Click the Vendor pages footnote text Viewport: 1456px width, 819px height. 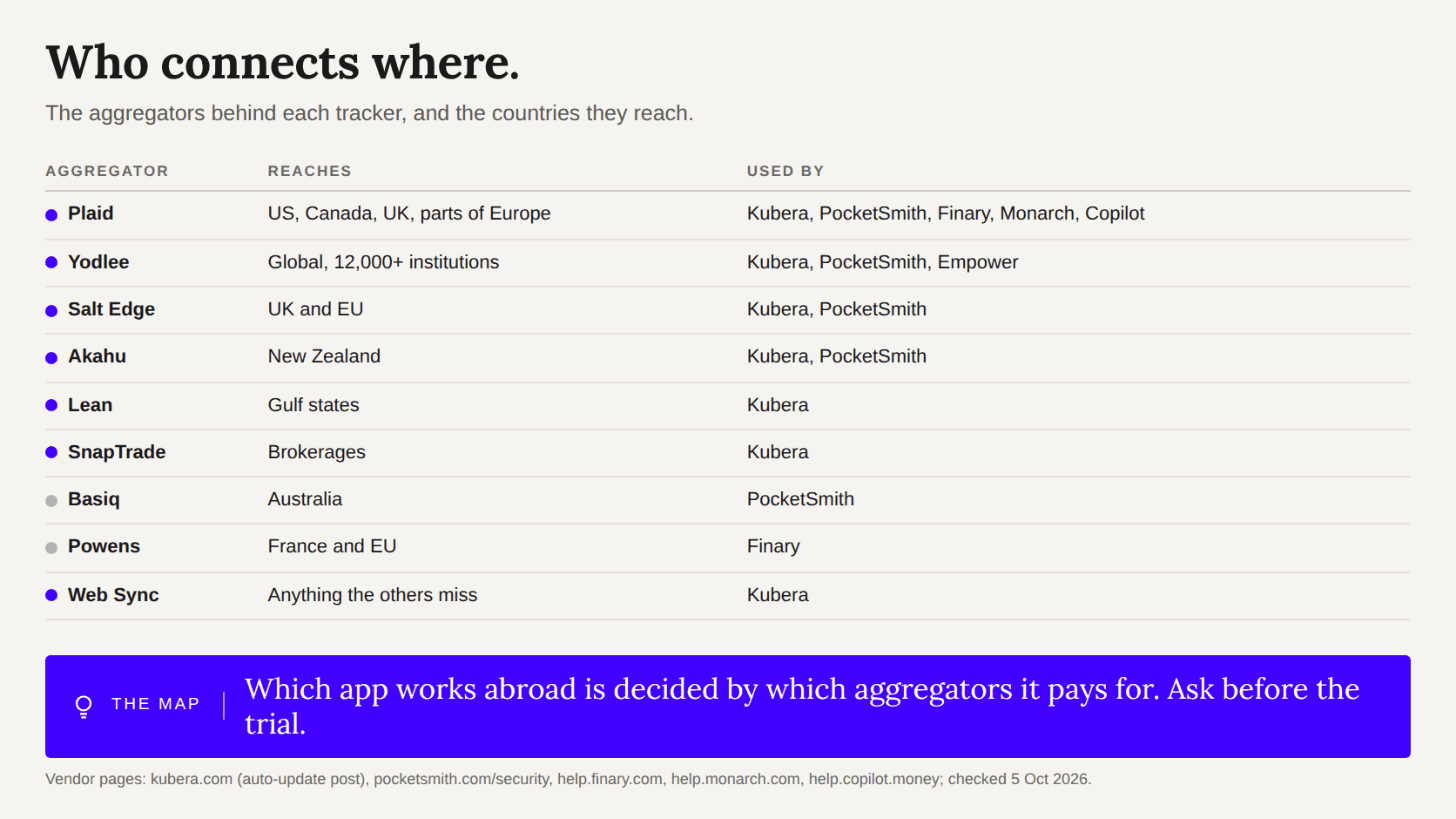point(568,779)
